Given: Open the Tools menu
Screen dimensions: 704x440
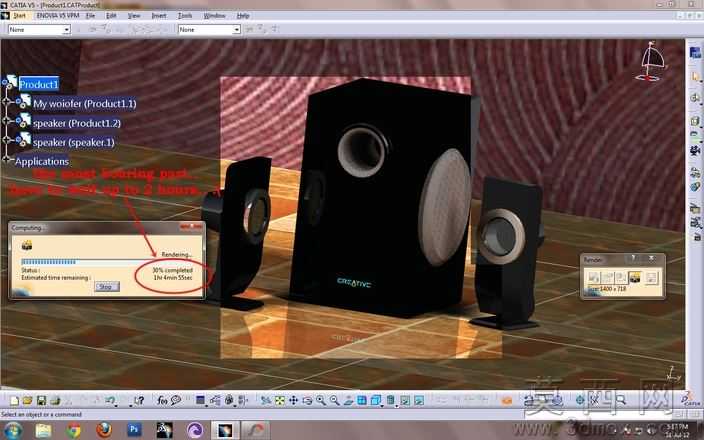Looking at the screenshot, I should point(185,16).
